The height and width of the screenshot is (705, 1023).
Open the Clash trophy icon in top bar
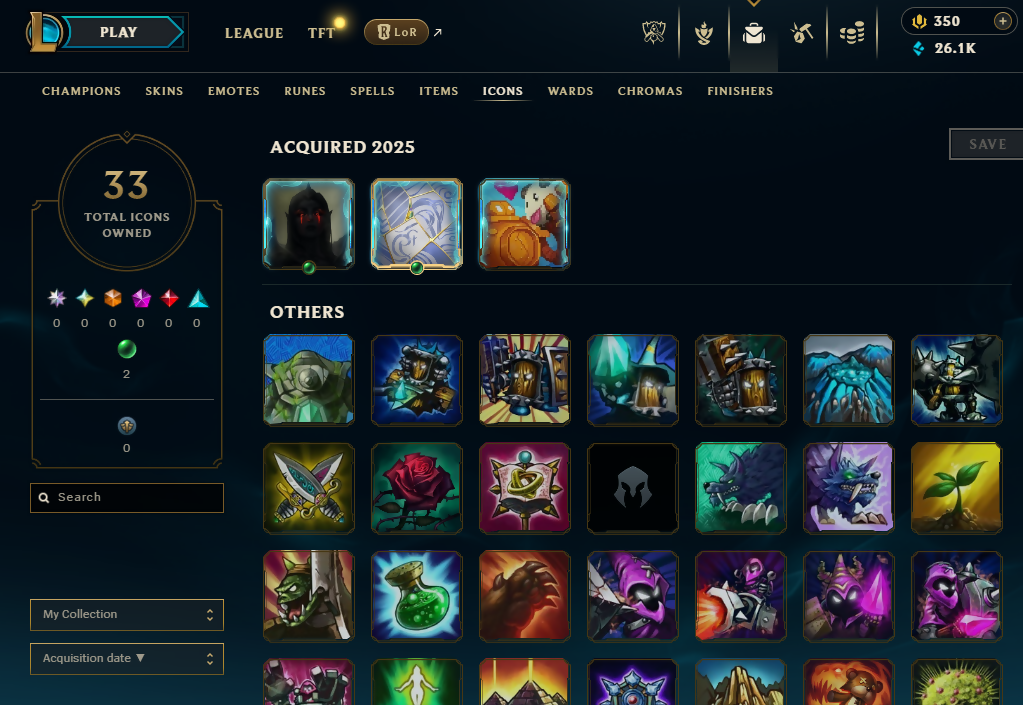point(654,33)
